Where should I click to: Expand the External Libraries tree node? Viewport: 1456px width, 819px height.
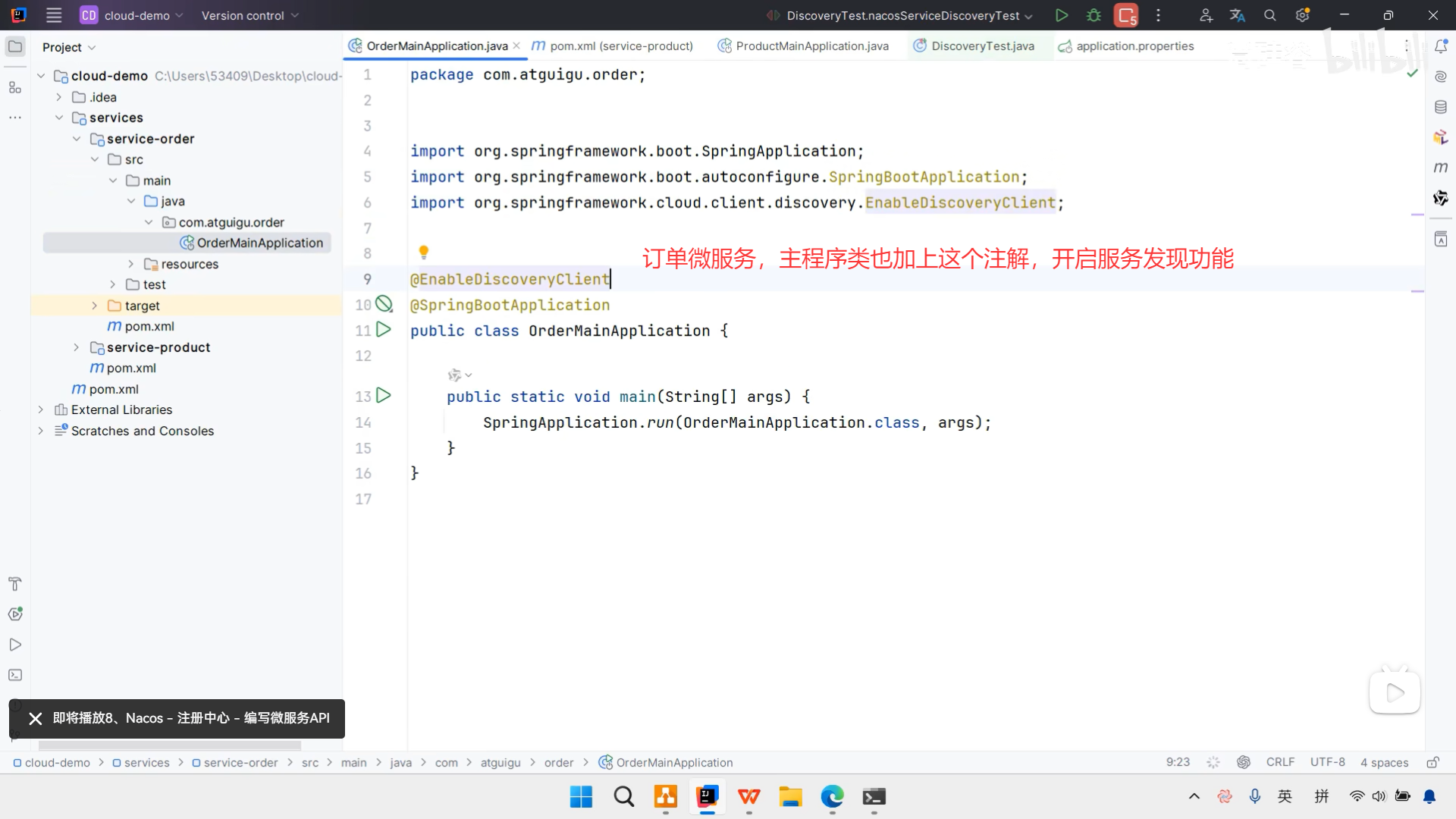coord(41,409)
